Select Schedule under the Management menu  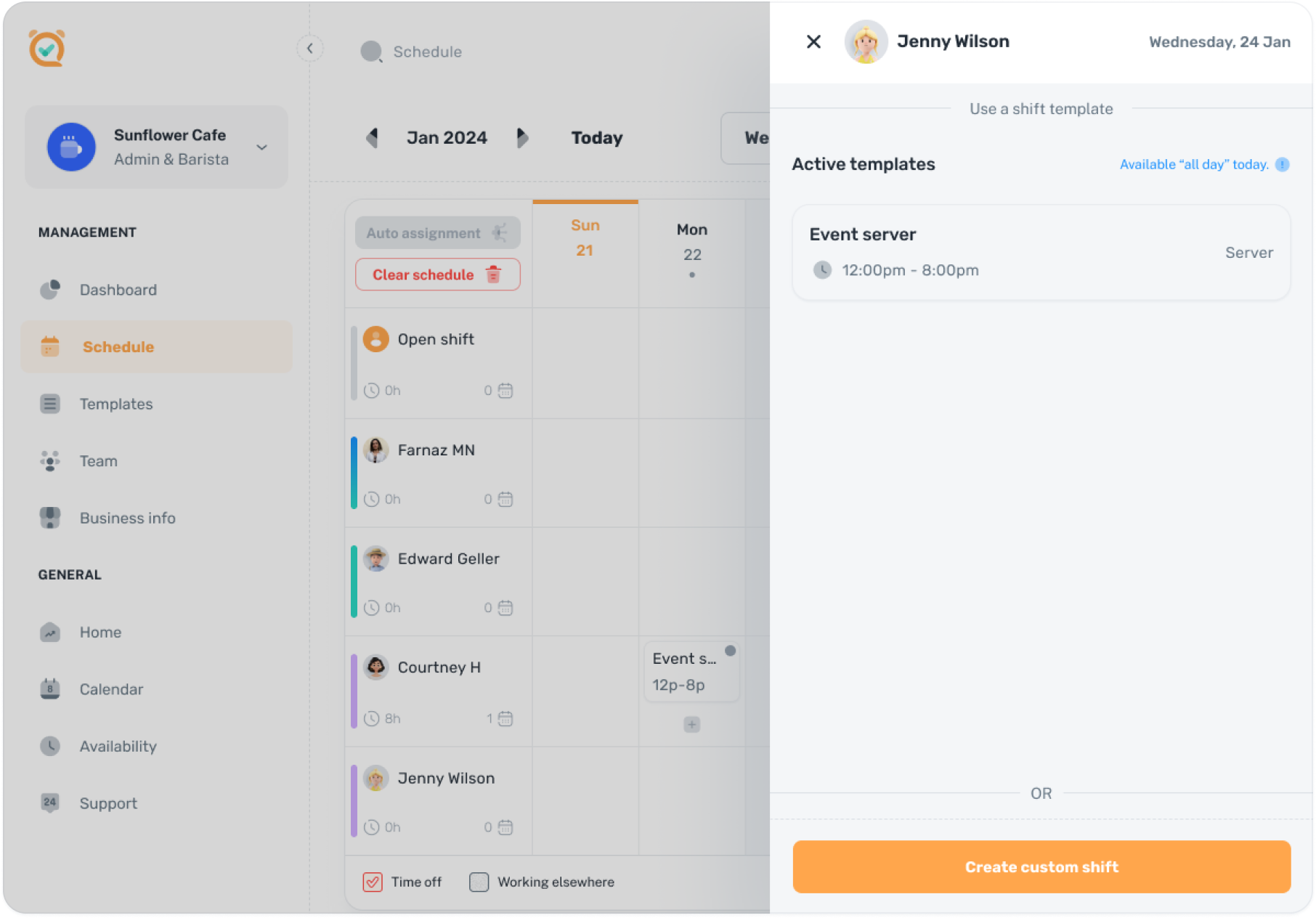point(118,346)
